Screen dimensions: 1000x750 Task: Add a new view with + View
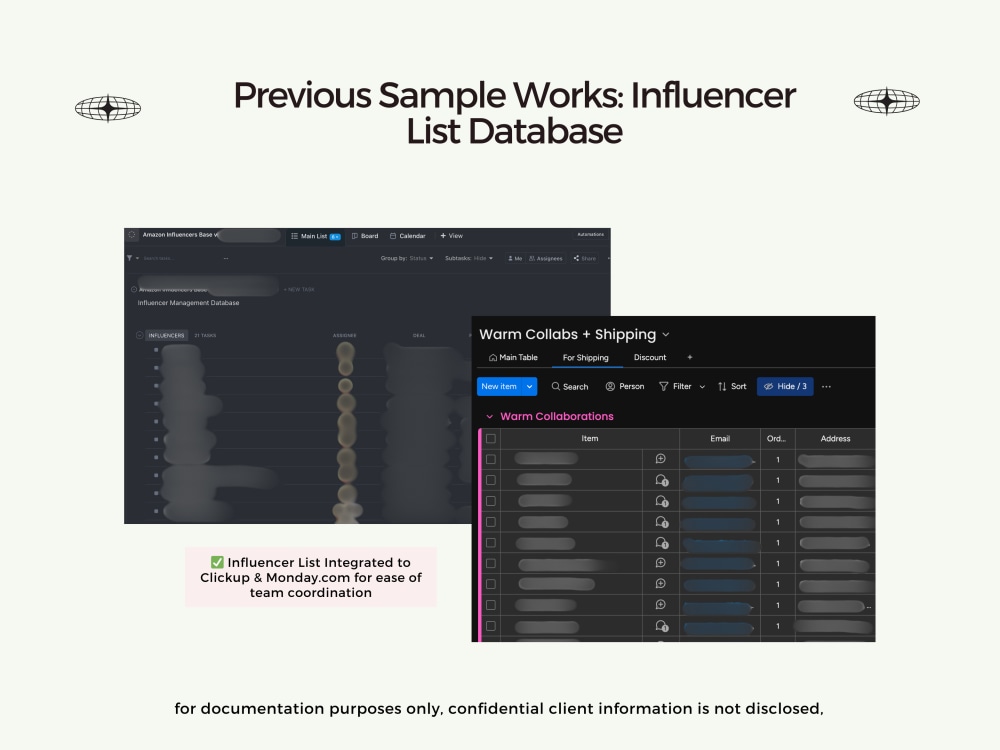452,236
